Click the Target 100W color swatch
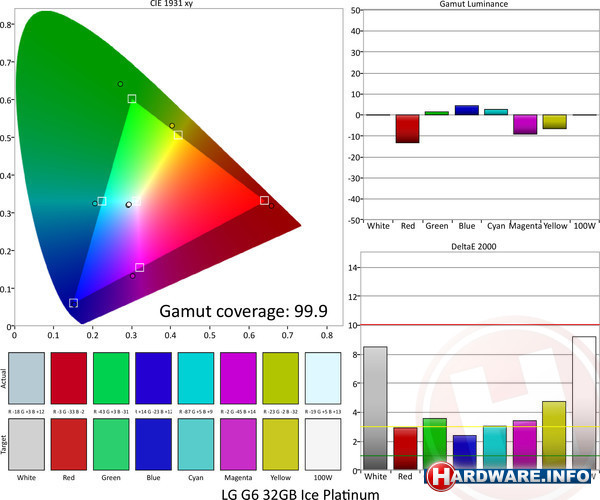 point(323,444)
